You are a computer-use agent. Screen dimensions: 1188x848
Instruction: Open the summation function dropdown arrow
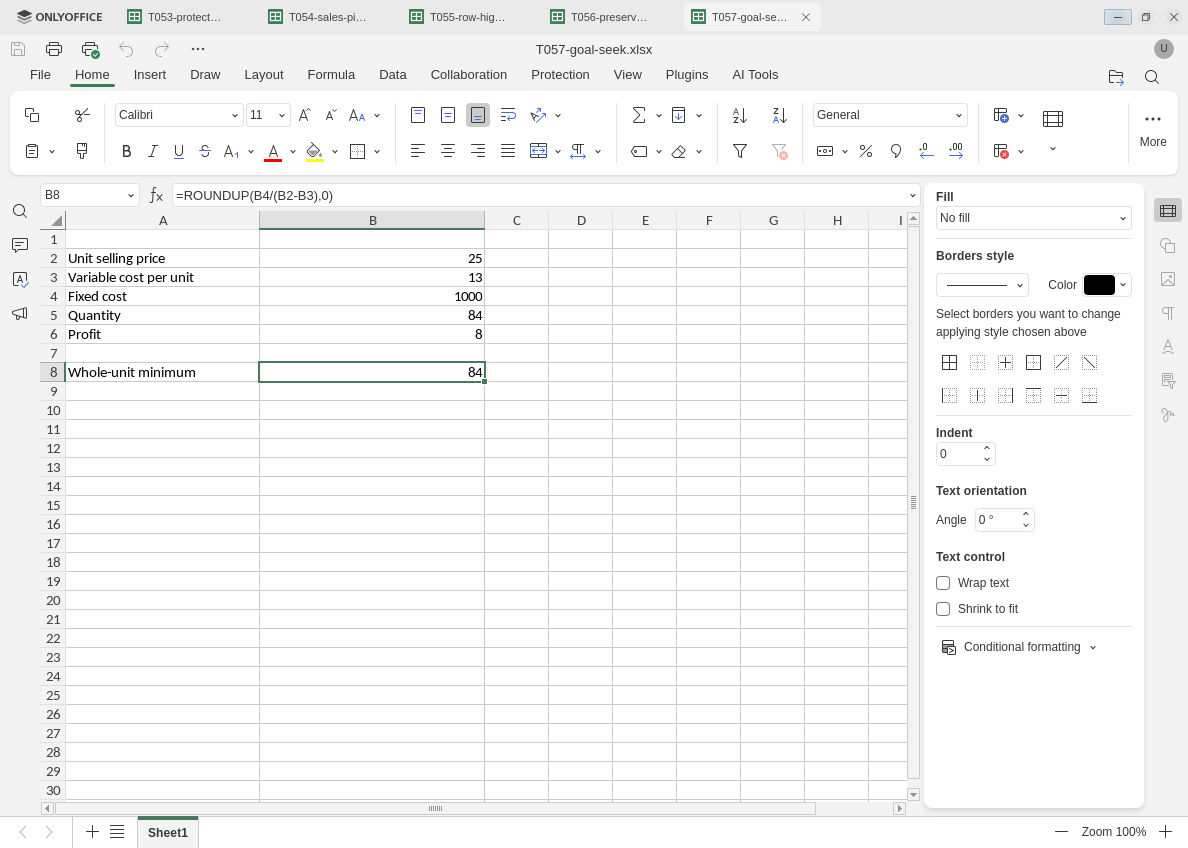click(658, 116)
